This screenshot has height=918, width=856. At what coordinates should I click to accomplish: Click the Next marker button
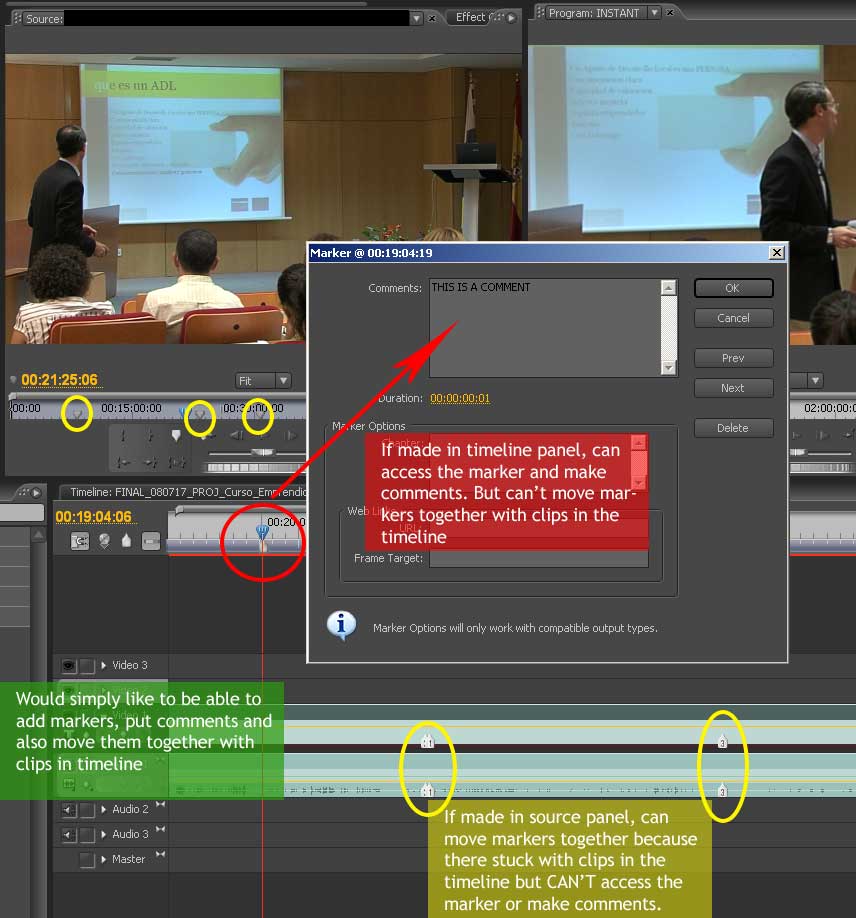(x=734, y=388)
